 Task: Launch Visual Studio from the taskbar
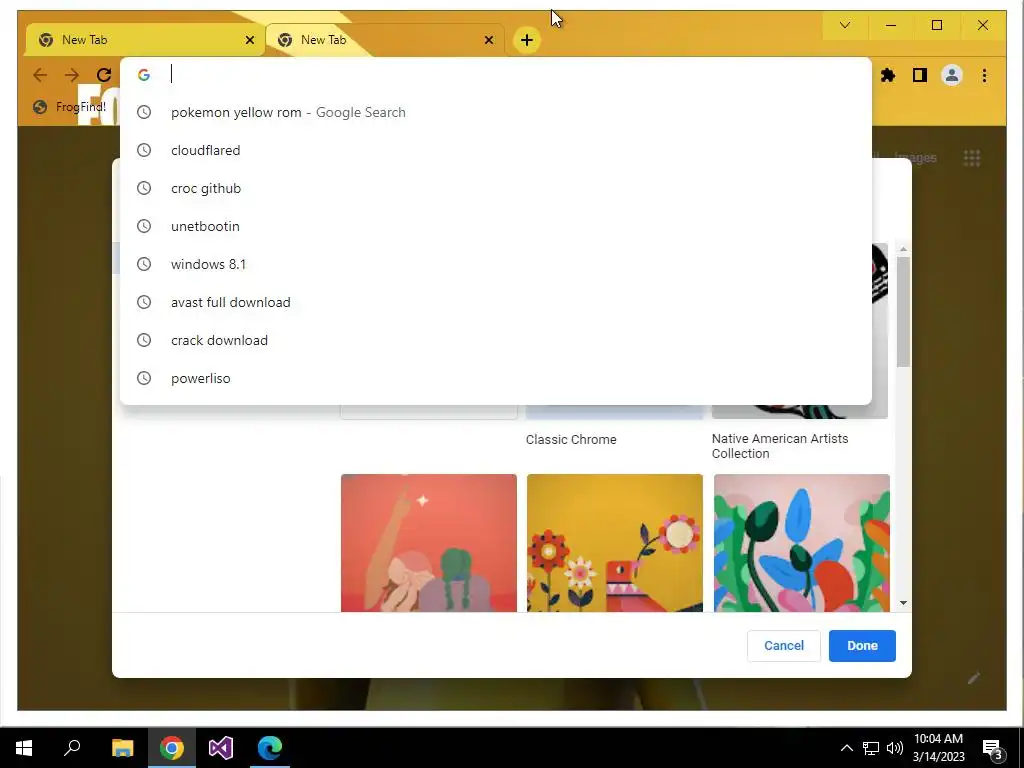point(221,748)
